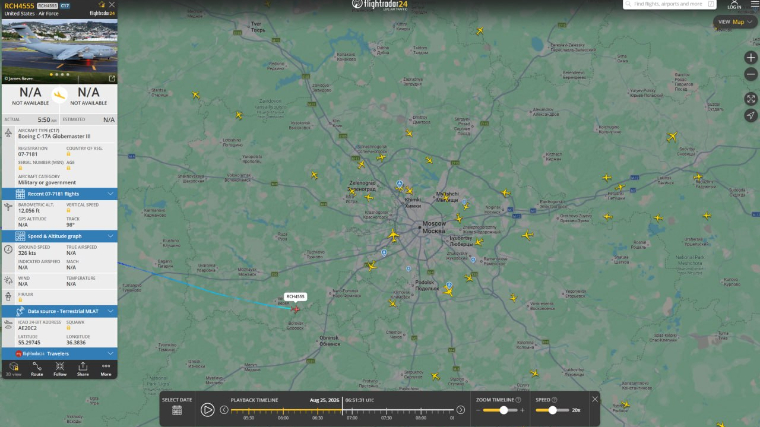
Task: Decrease timeline zoom with minus sign
Action: pos(478,411)
